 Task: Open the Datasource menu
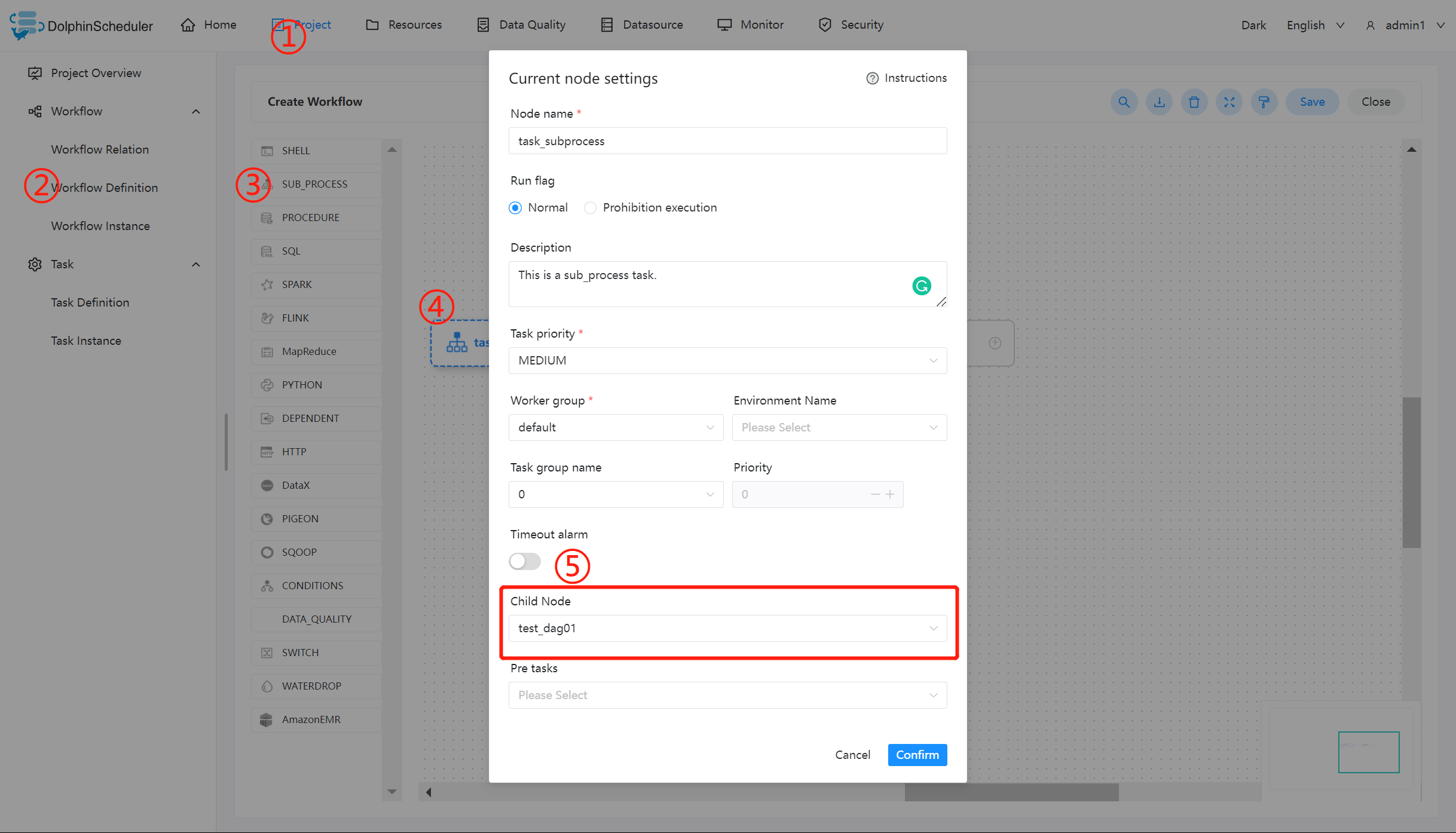point(642,24)
